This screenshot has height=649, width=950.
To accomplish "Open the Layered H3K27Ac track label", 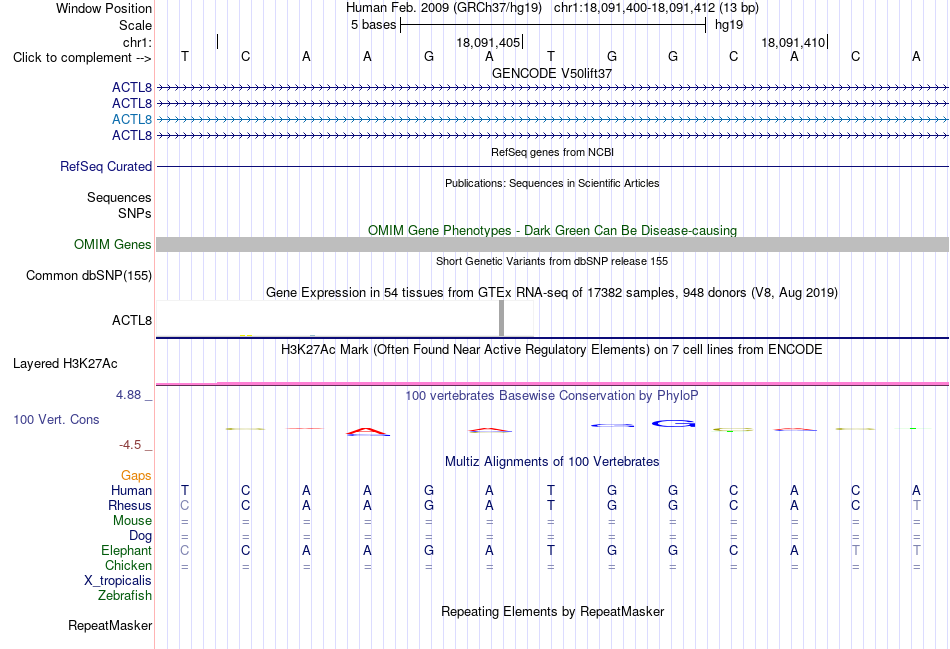I will point(65,364).
